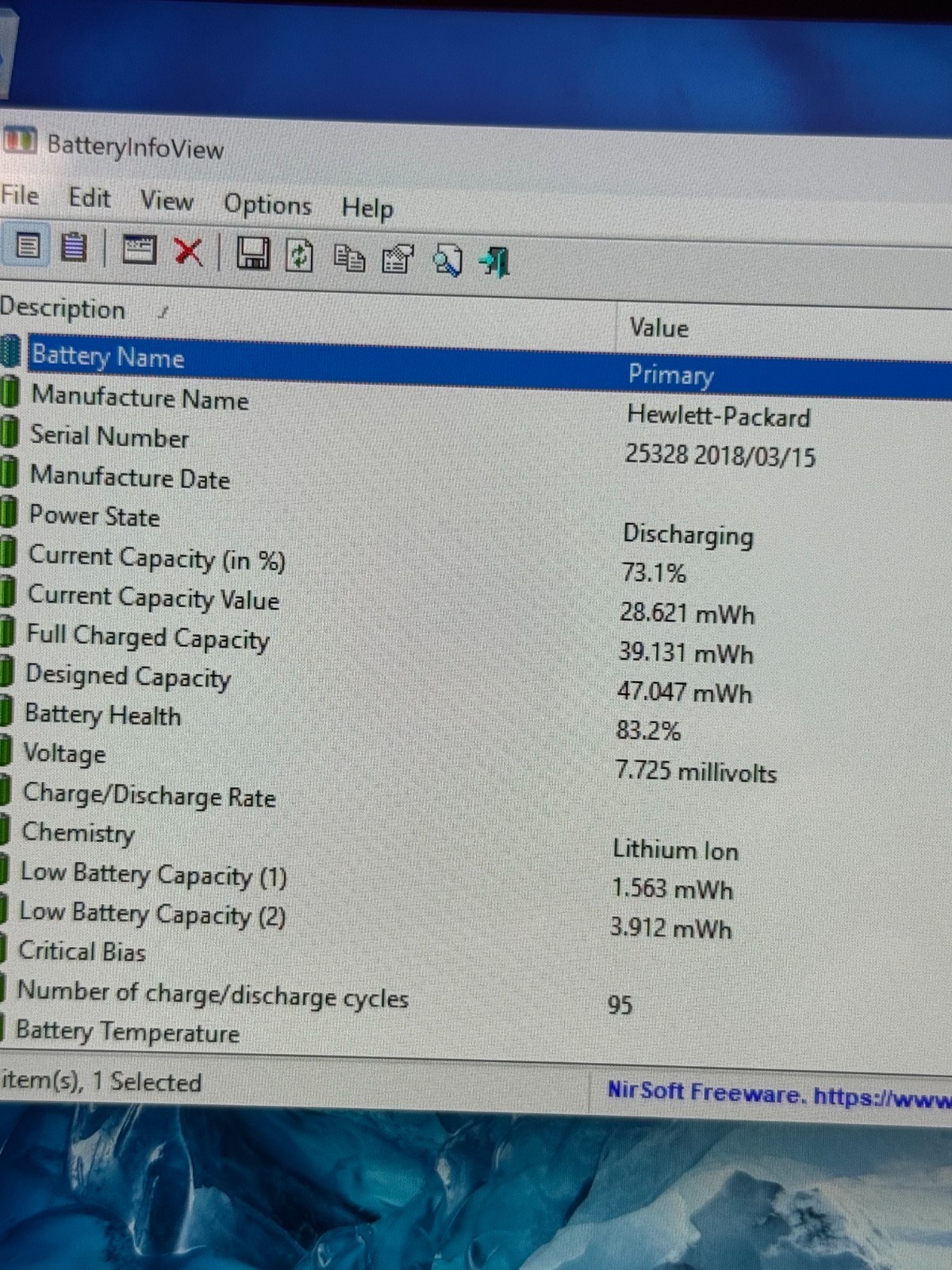Click the 7.725 millivolts value
Screen dimensions: 952x1270
pos(697,771)
